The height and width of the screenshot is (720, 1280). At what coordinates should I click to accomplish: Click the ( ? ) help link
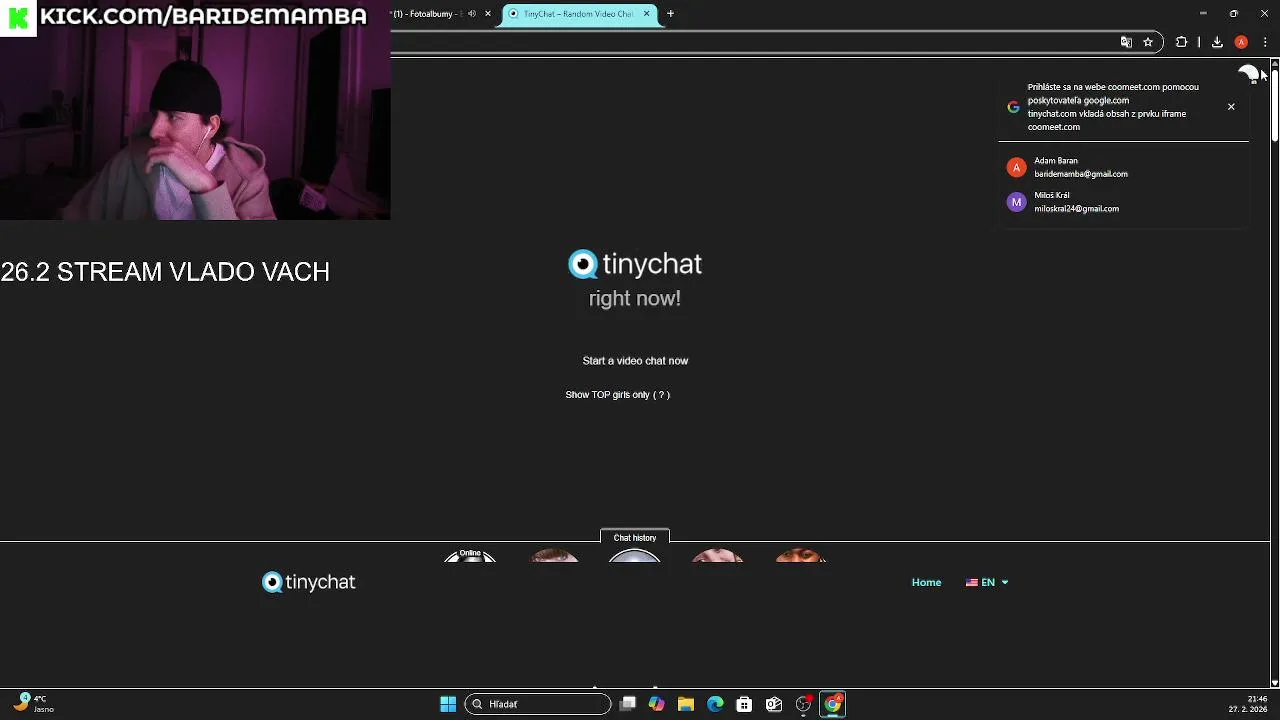[x=662, y=395]
